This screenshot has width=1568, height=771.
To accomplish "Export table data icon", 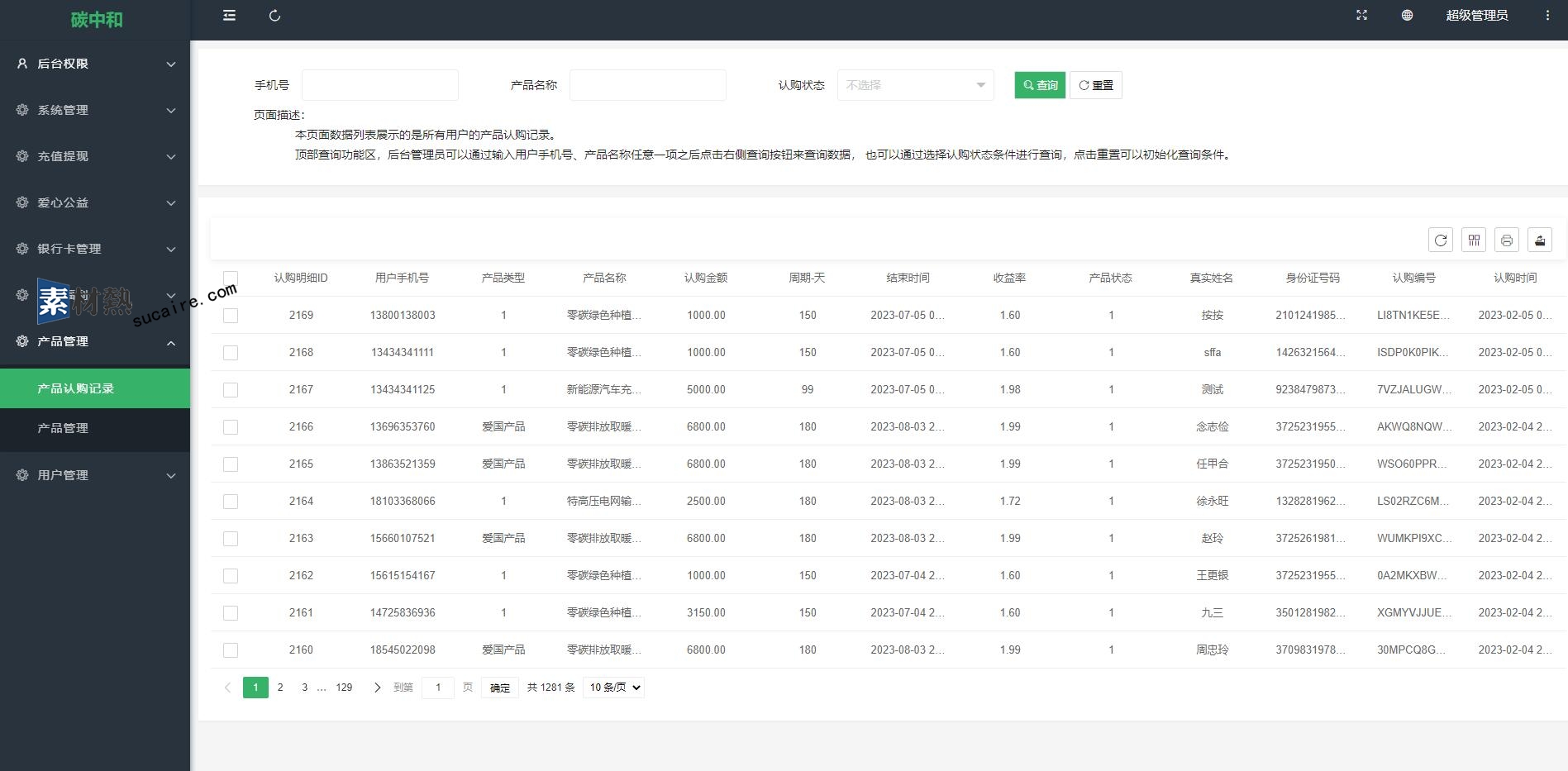I will tap(1540, 240).
